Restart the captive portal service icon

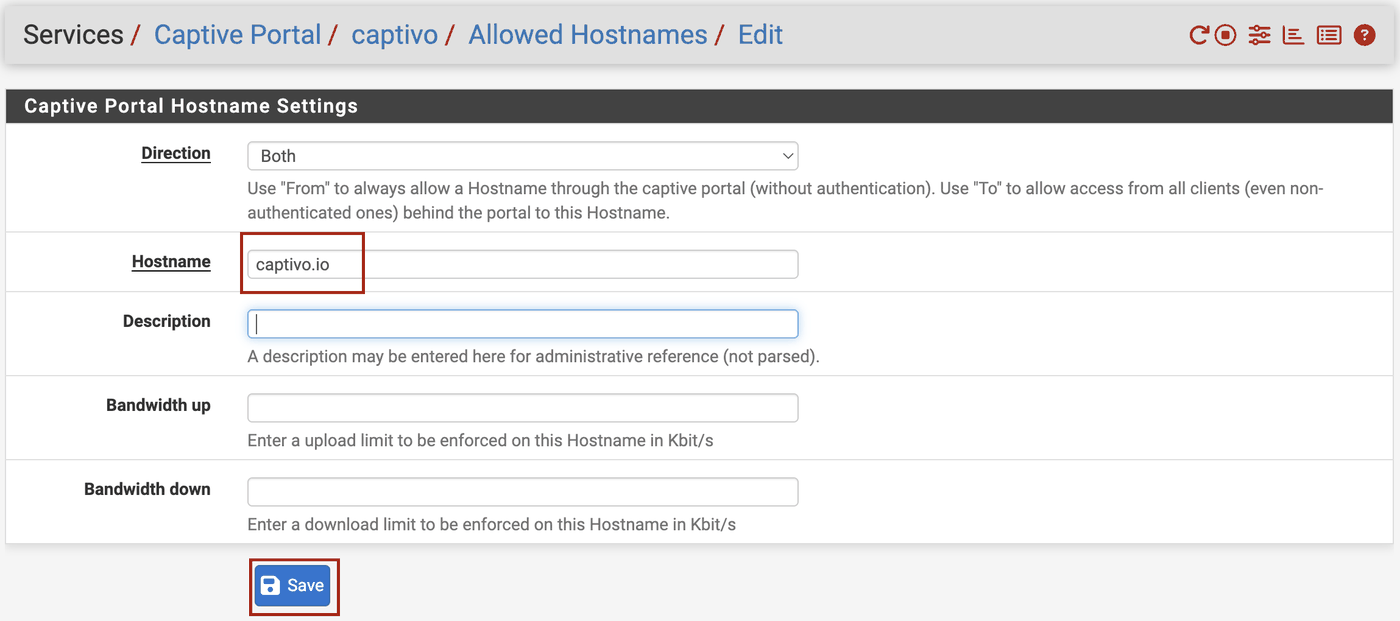coord(1199,35)
